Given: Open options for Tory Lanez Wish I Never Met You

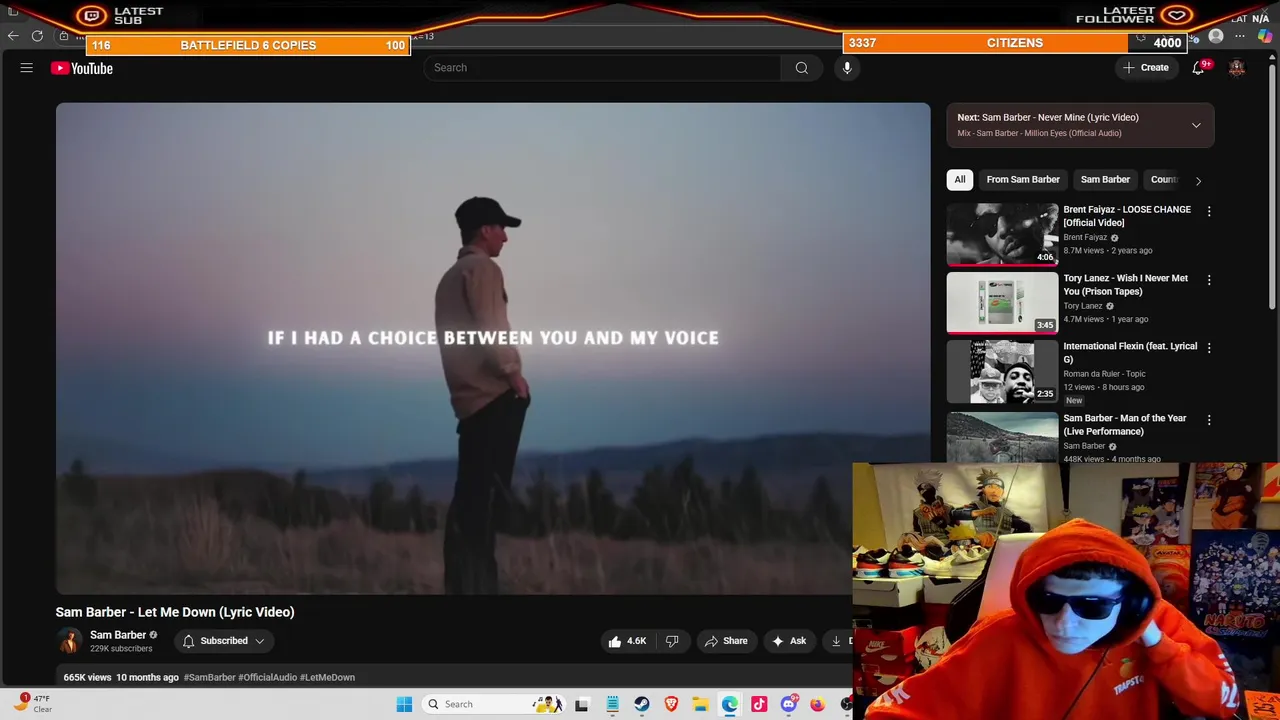Looking at the screenshot, I should tap(1209, 280).
